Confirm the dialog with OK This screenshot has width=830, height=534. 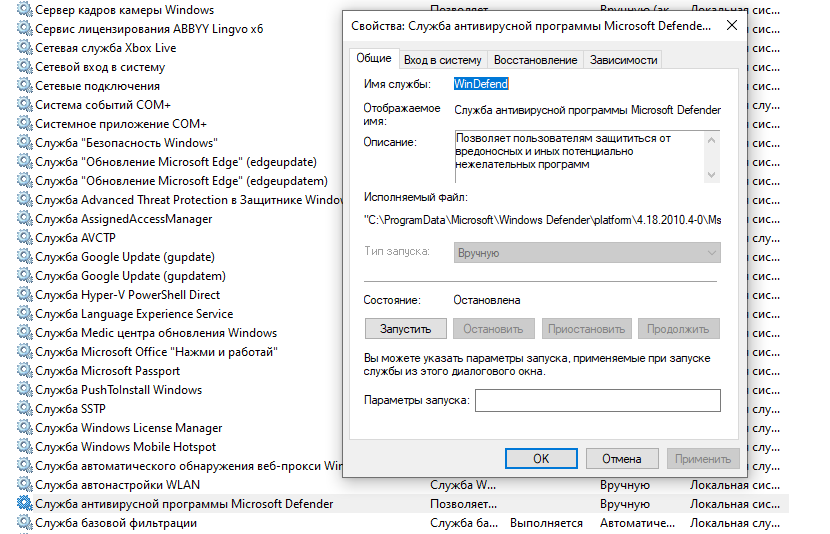coord(540,459)
